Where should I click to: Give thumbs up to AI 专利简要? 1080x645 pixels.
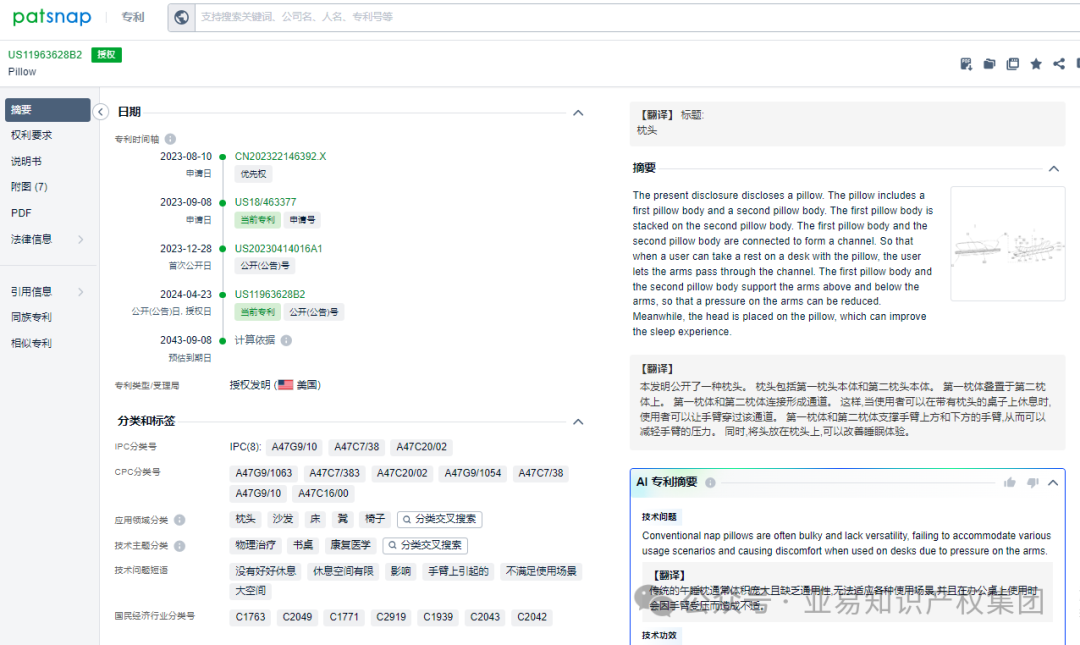click(1010, 482)
